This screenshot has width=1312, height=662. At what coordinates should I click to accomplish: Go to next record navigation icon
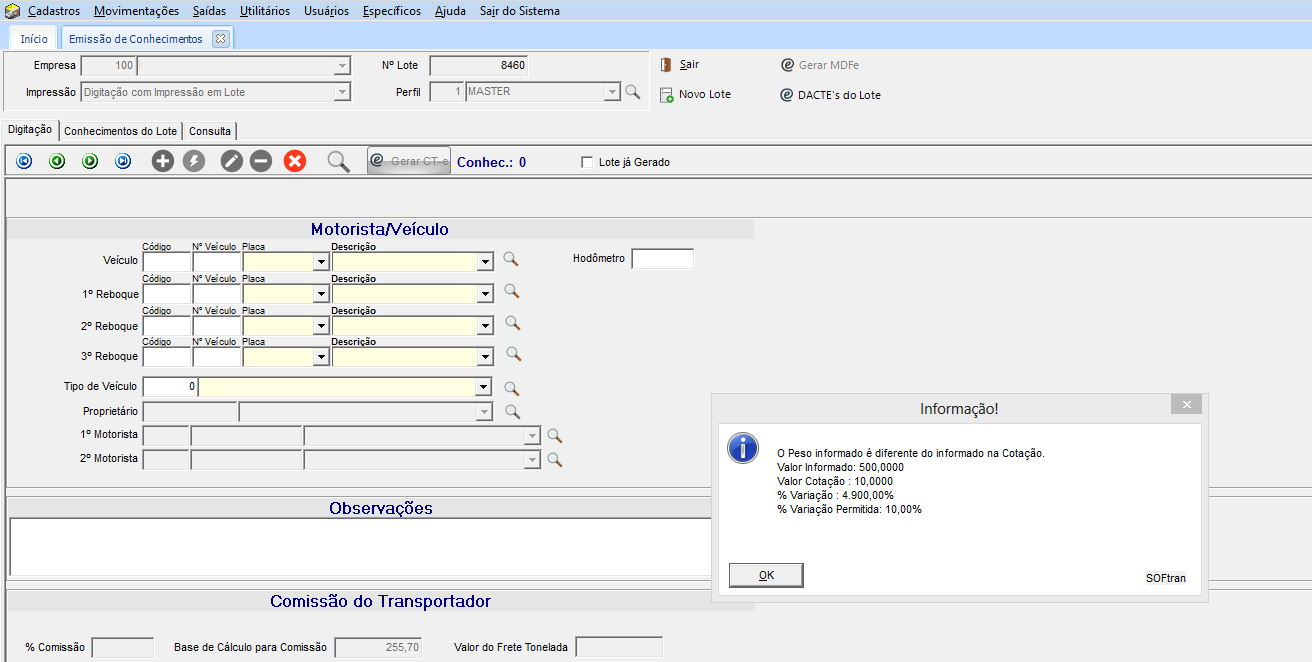(90, 161)
